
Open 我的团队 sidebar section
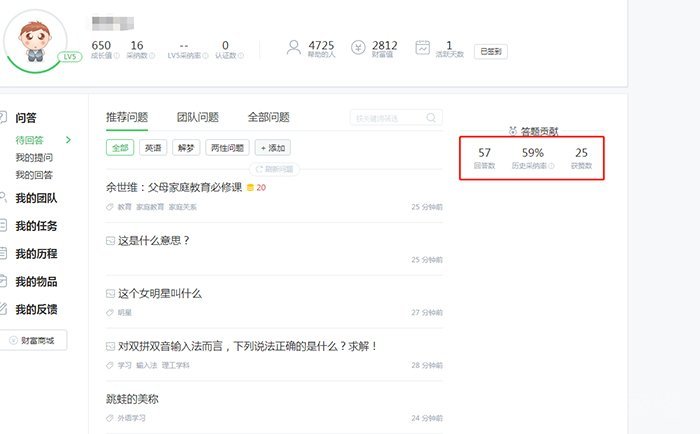pos(36,198)
